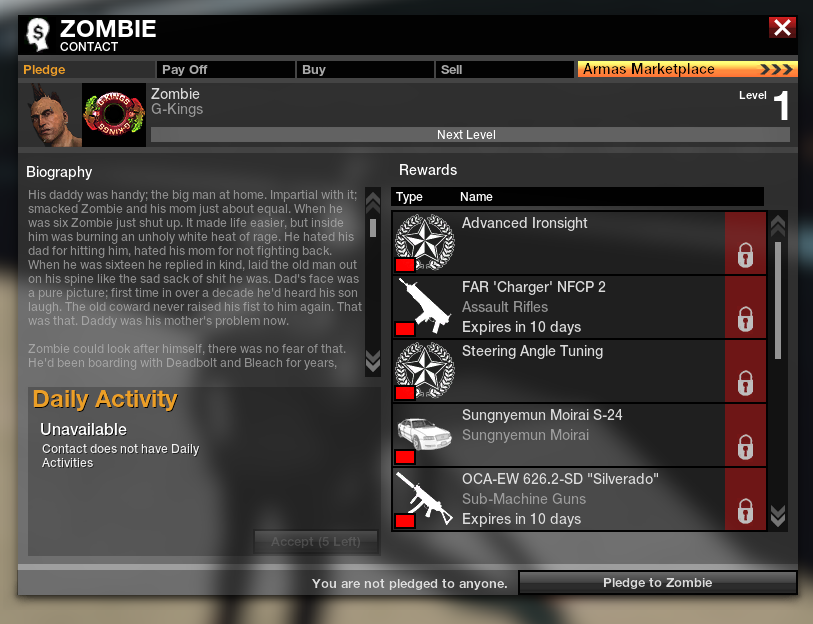Click the Next Level progress bar

(470, 135)
